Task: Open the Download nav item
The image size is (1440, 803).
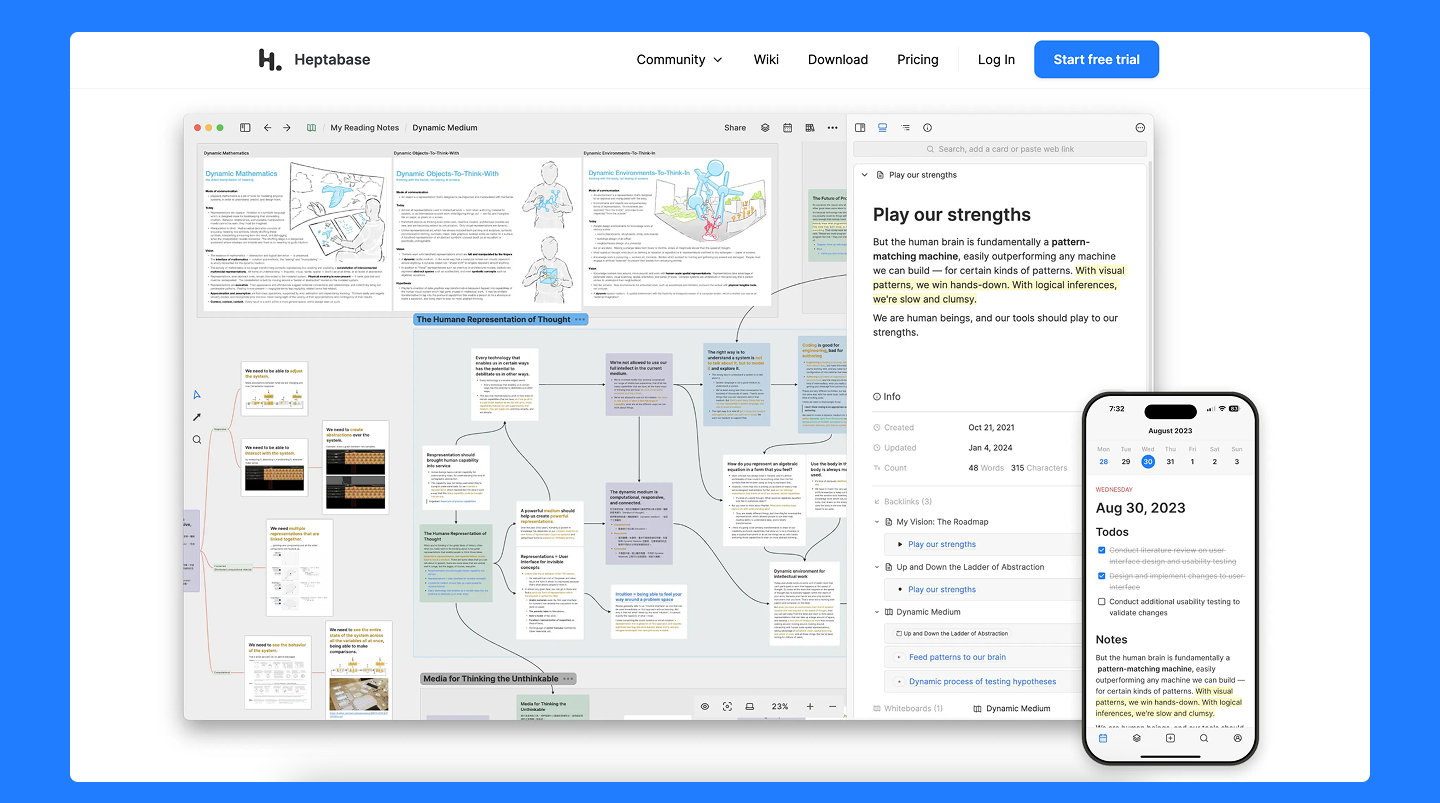Action: [838, 60]
